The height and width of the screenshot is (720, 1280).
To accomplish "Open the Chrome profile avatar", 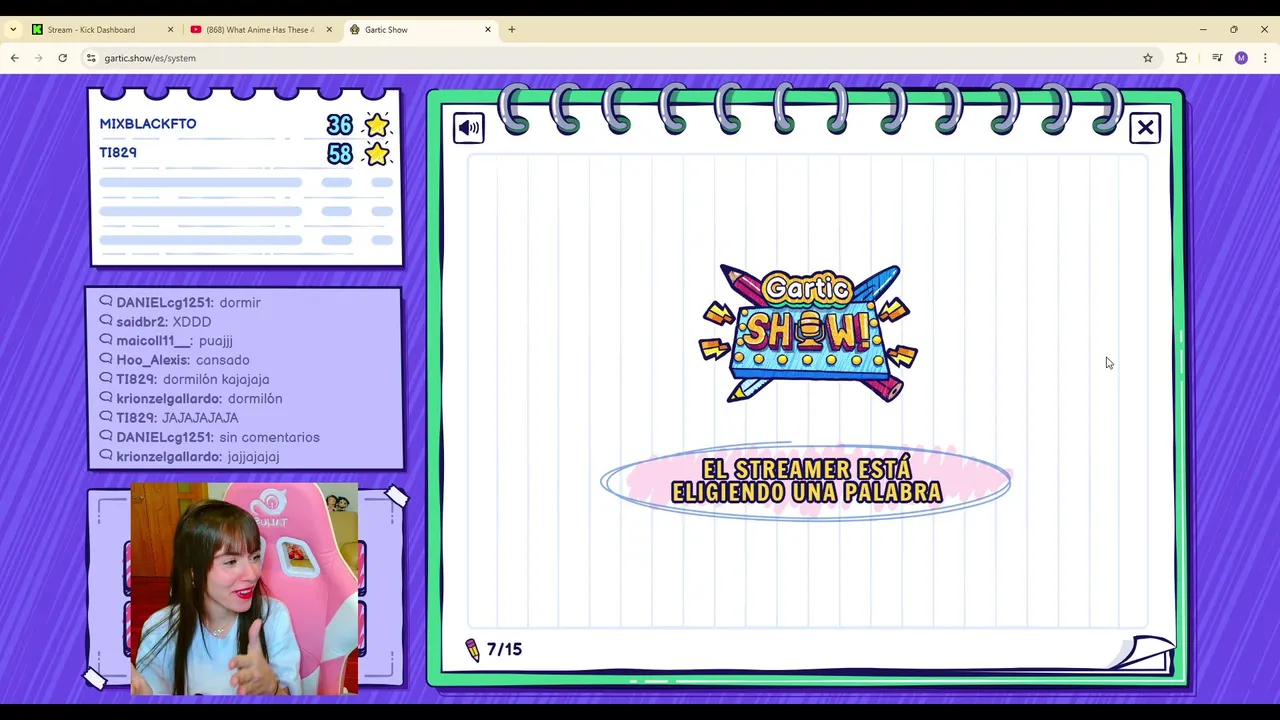I will 1241,58.
